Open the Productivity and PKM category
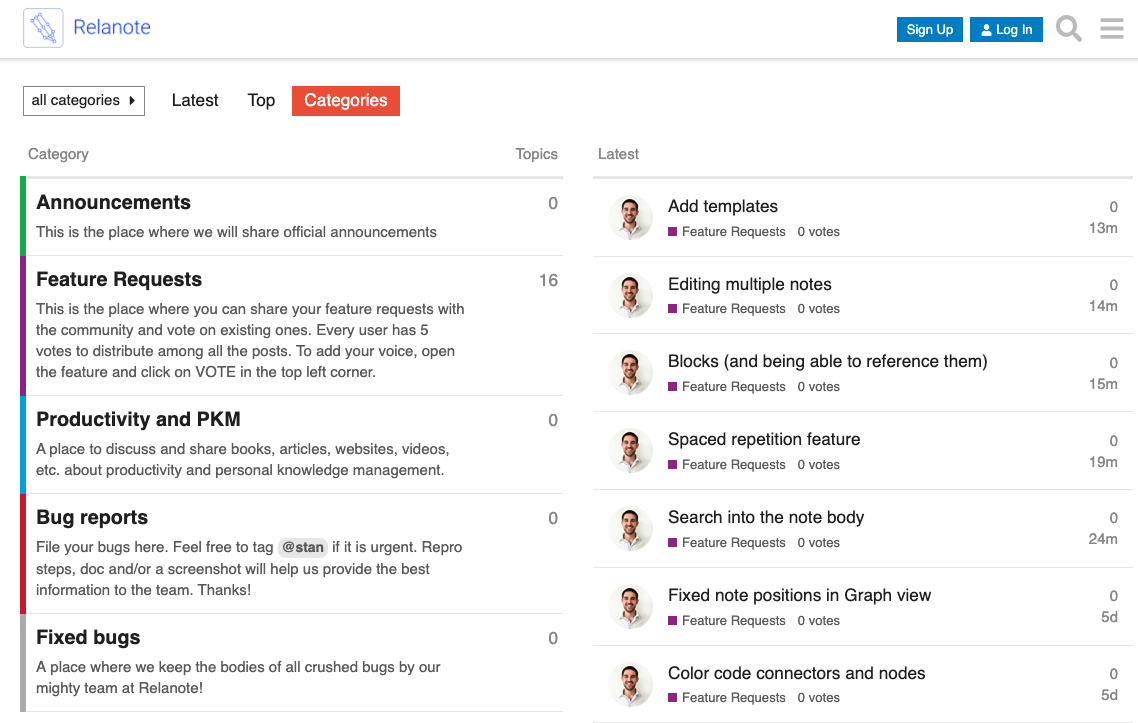Viewport: 1138px width, 723px height. click(138, 420)
